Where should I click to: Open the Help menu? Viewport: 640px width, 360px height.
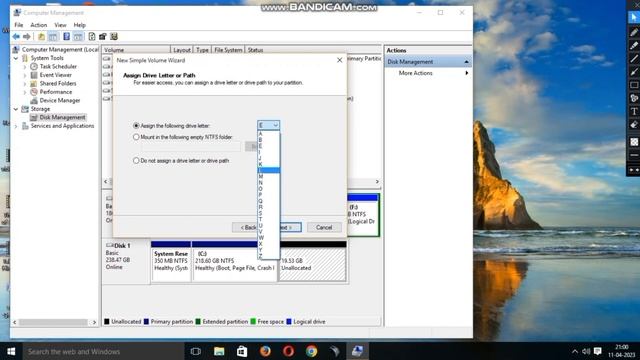click(80, 25)
